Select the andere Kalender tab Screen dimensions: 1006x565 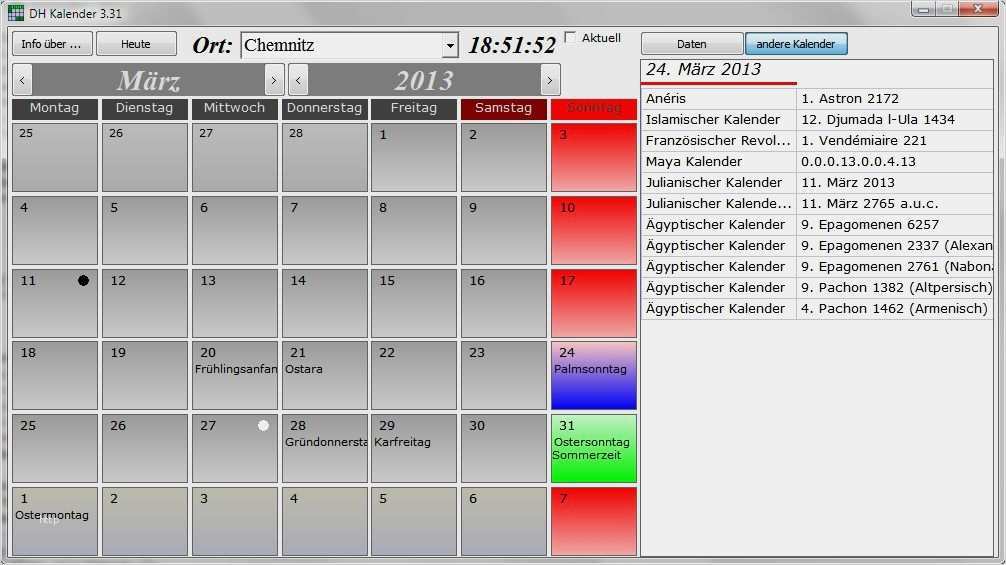796,44
